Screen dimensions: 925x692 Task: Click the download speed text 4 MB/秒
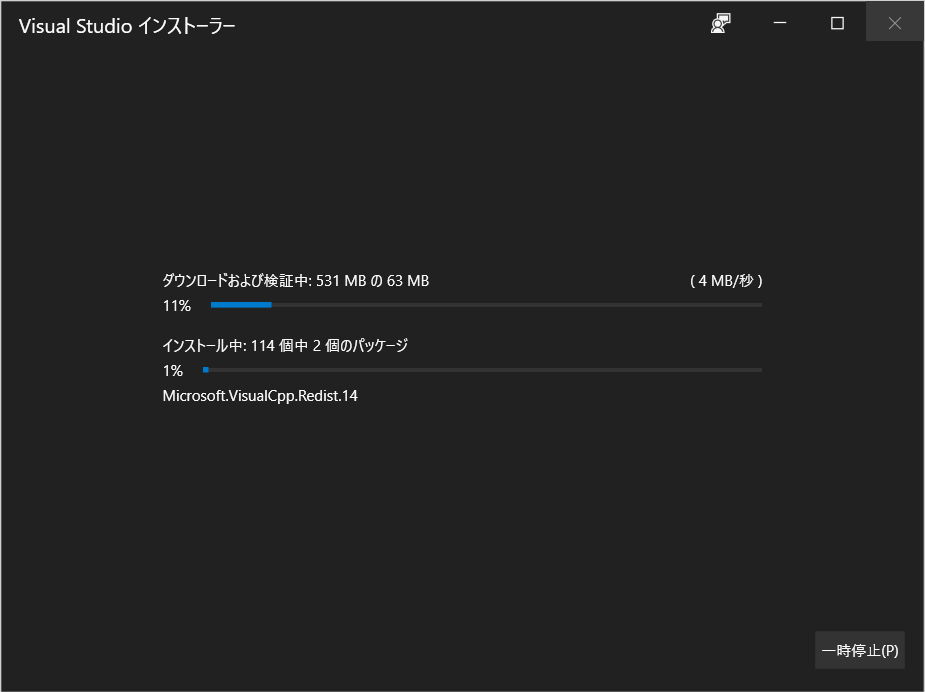click(726, 281)
